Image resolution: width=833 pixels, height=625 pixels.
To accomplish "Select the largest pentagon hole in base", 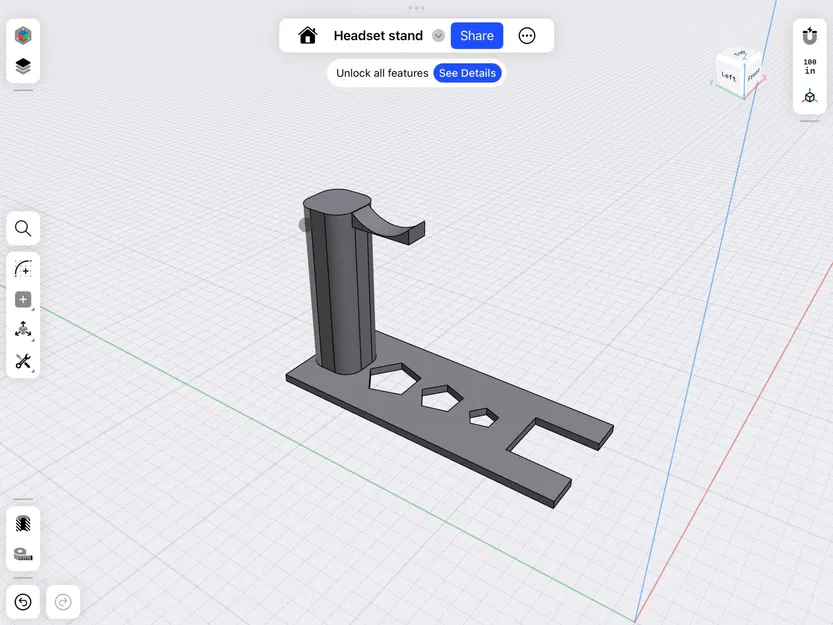I will (x=394, y=378).
